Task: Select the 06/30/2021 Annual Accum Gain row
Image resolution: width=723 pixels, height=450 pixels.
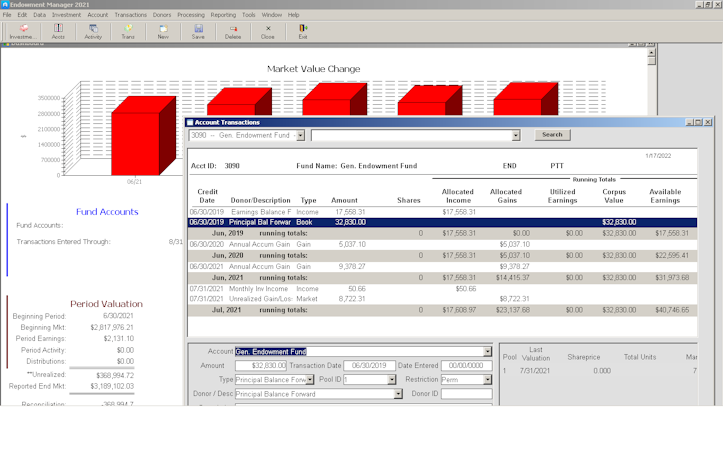Action: [442, 266]
